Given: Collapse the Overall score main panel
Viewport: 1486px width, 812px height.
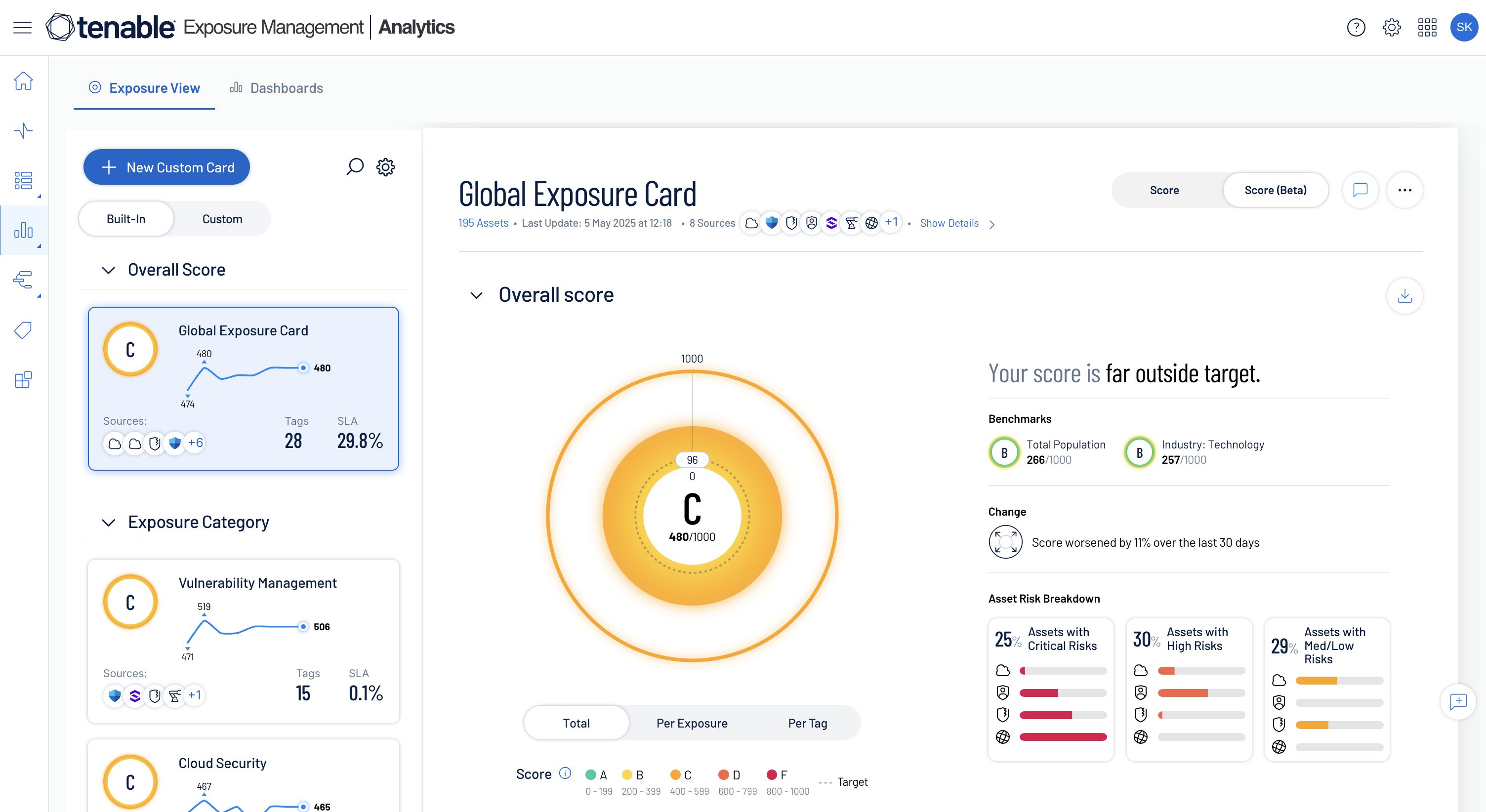Looking at the screenshot, I should coord(476,295).
